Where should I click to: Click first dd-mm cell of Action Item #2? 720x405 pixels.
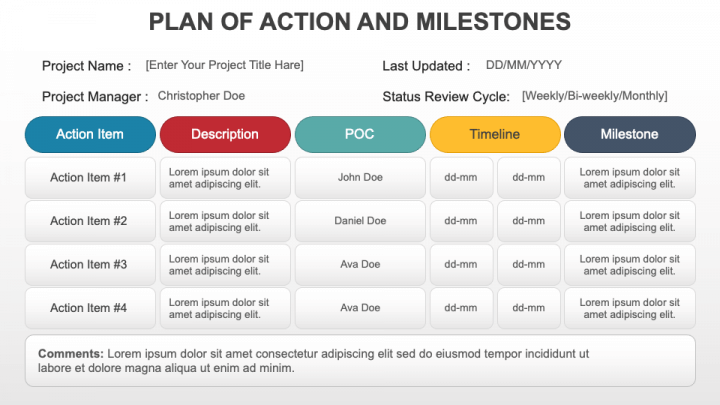pos(461,221)
